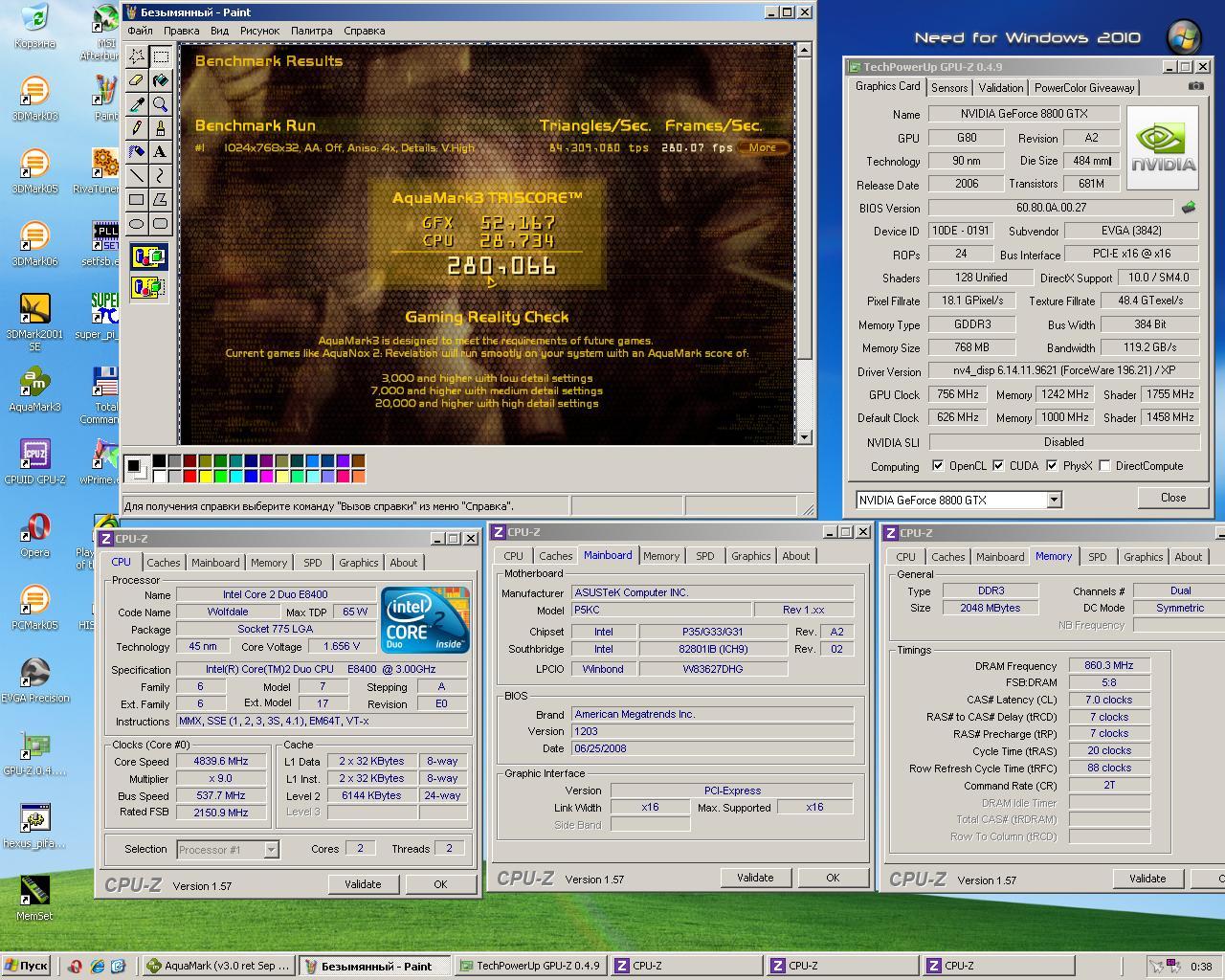Click the TechPowerUp GPU-Z taskbar button
Image resolution: width=1225 pixels, height=980 pixels.
click(529, 966)
